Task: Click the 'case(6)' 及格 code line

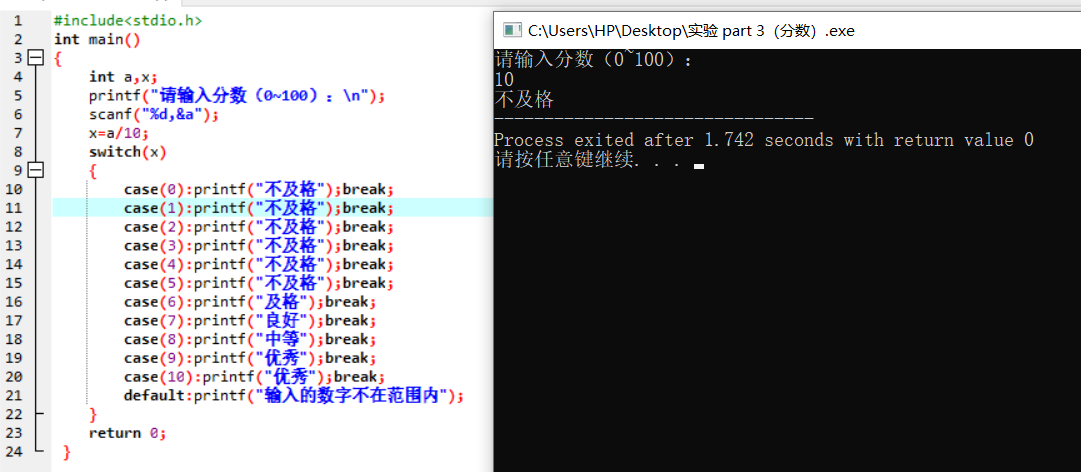Action: pyautogui.click(x=250, y=302)
